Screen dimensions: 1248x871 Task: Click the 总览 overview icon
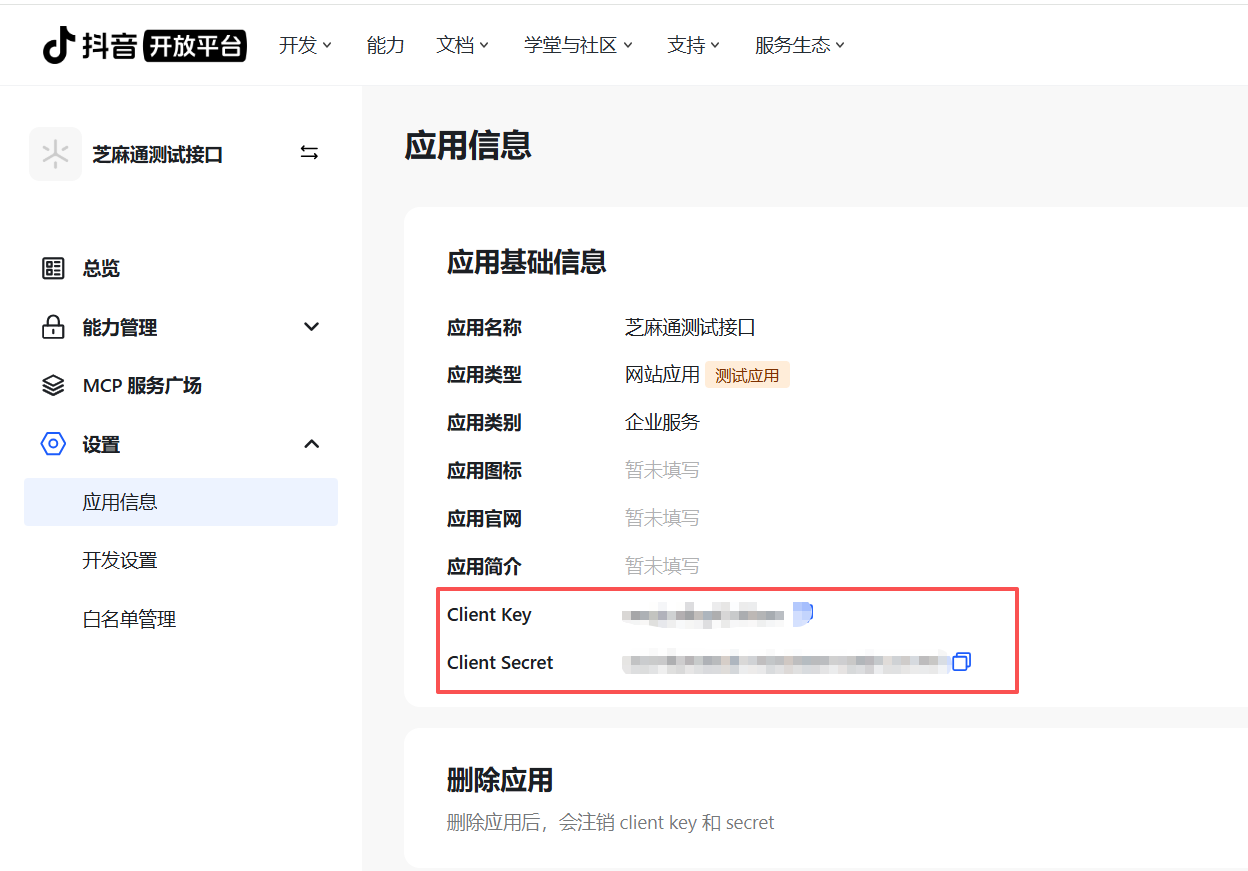point(53,268)
